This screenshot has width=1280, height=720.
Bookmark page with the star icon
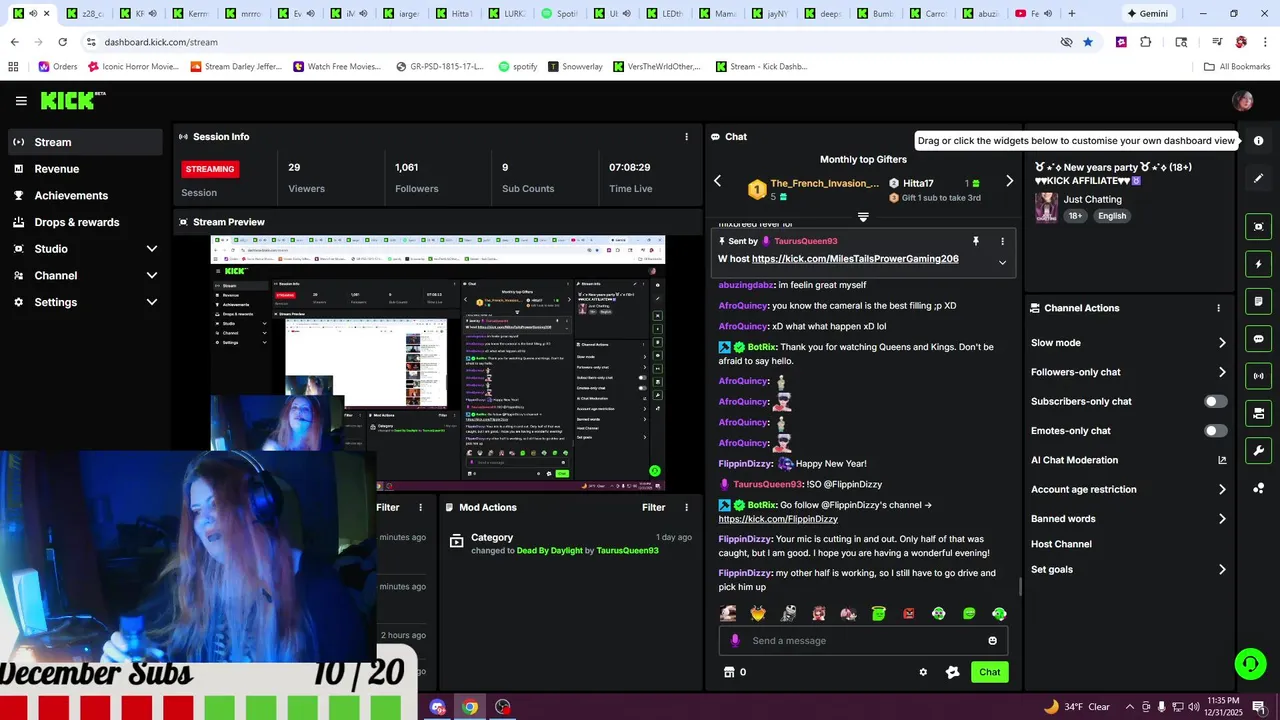1088,42
